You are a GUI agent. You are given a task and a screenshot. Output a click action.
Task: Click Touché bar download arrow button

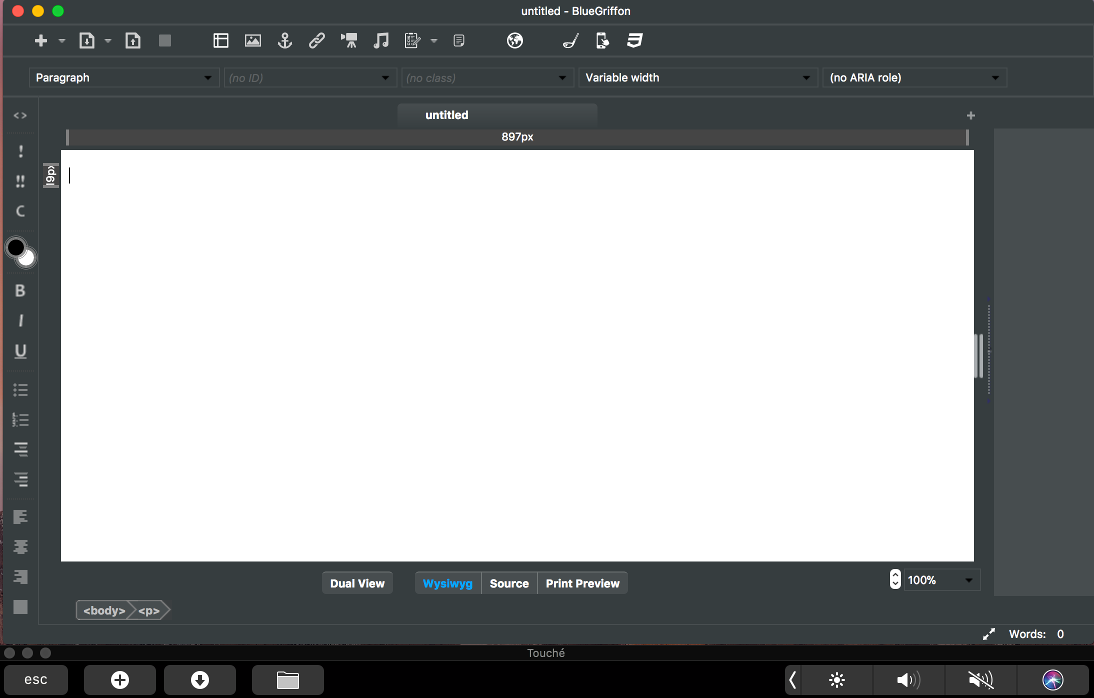tap(200, 680)
